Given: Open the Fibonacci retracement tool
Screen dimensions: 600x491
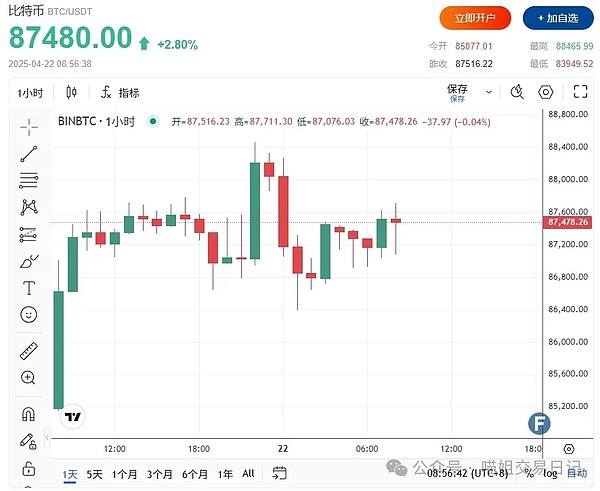Looking at the screenshot, I should [x=28, y=181].
